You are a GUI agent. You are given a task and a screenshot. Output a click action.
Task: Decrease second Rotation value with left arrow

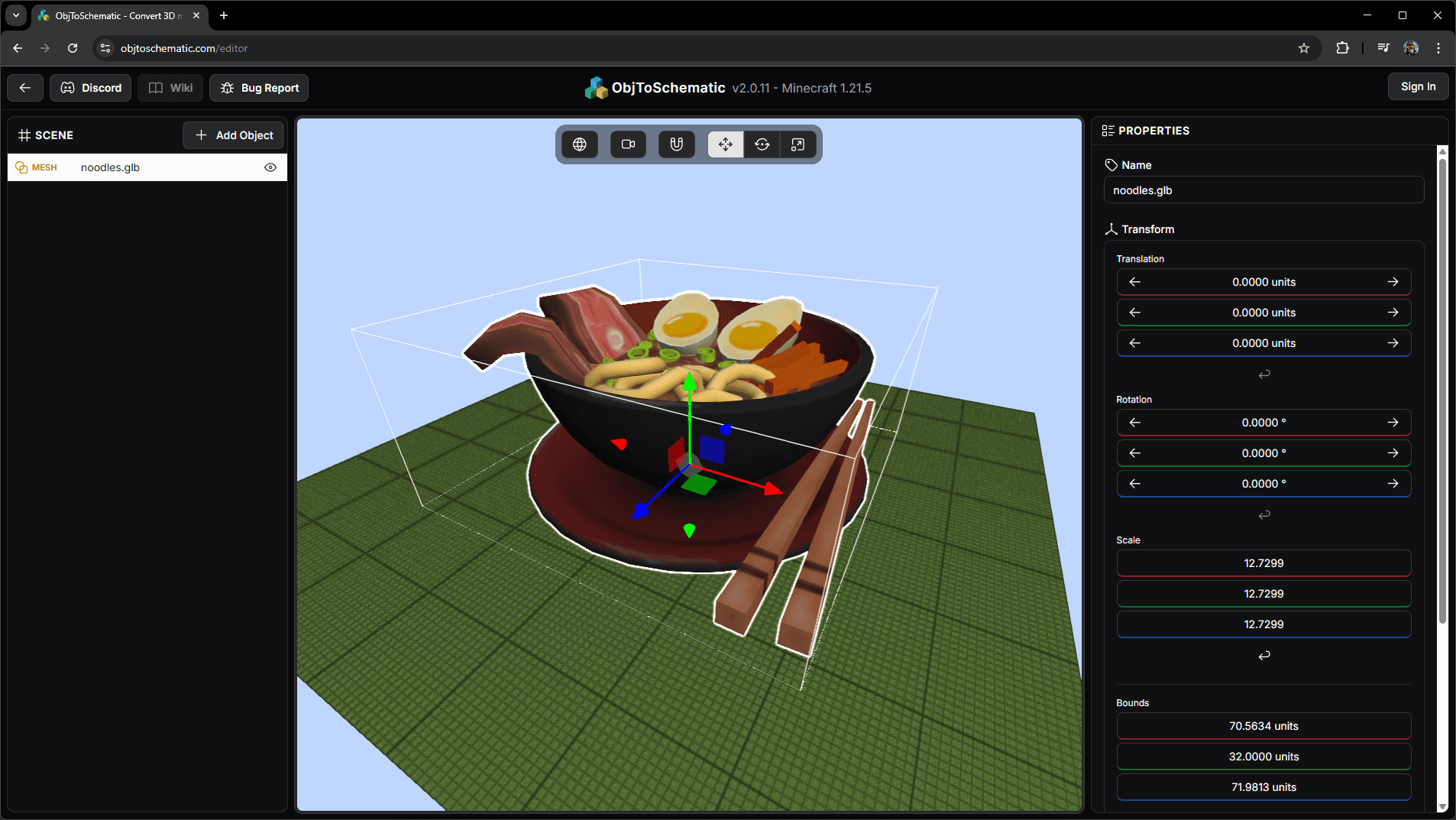[1135, 453]
